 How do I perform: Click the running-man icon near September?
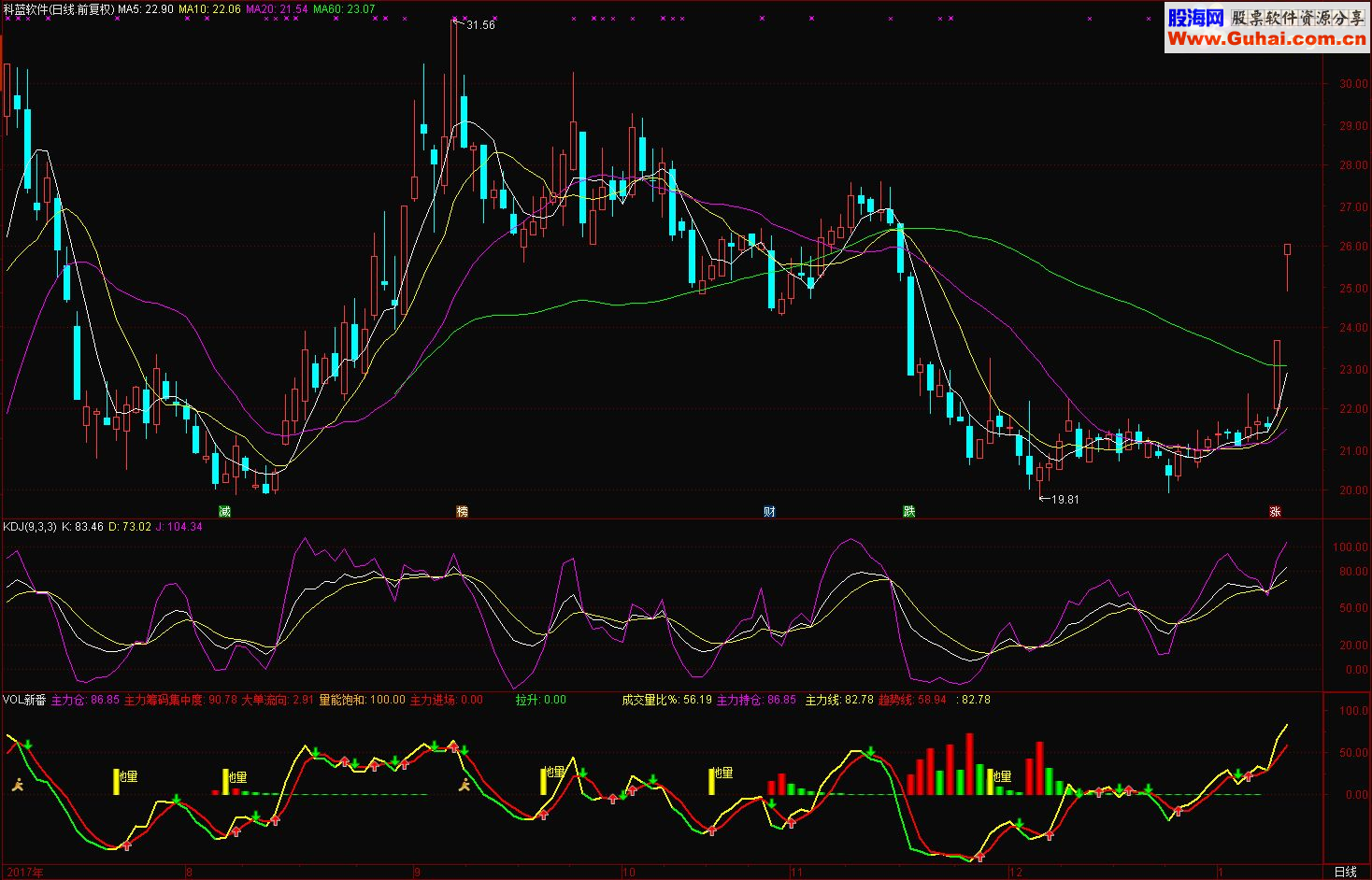tap(465, 785)
